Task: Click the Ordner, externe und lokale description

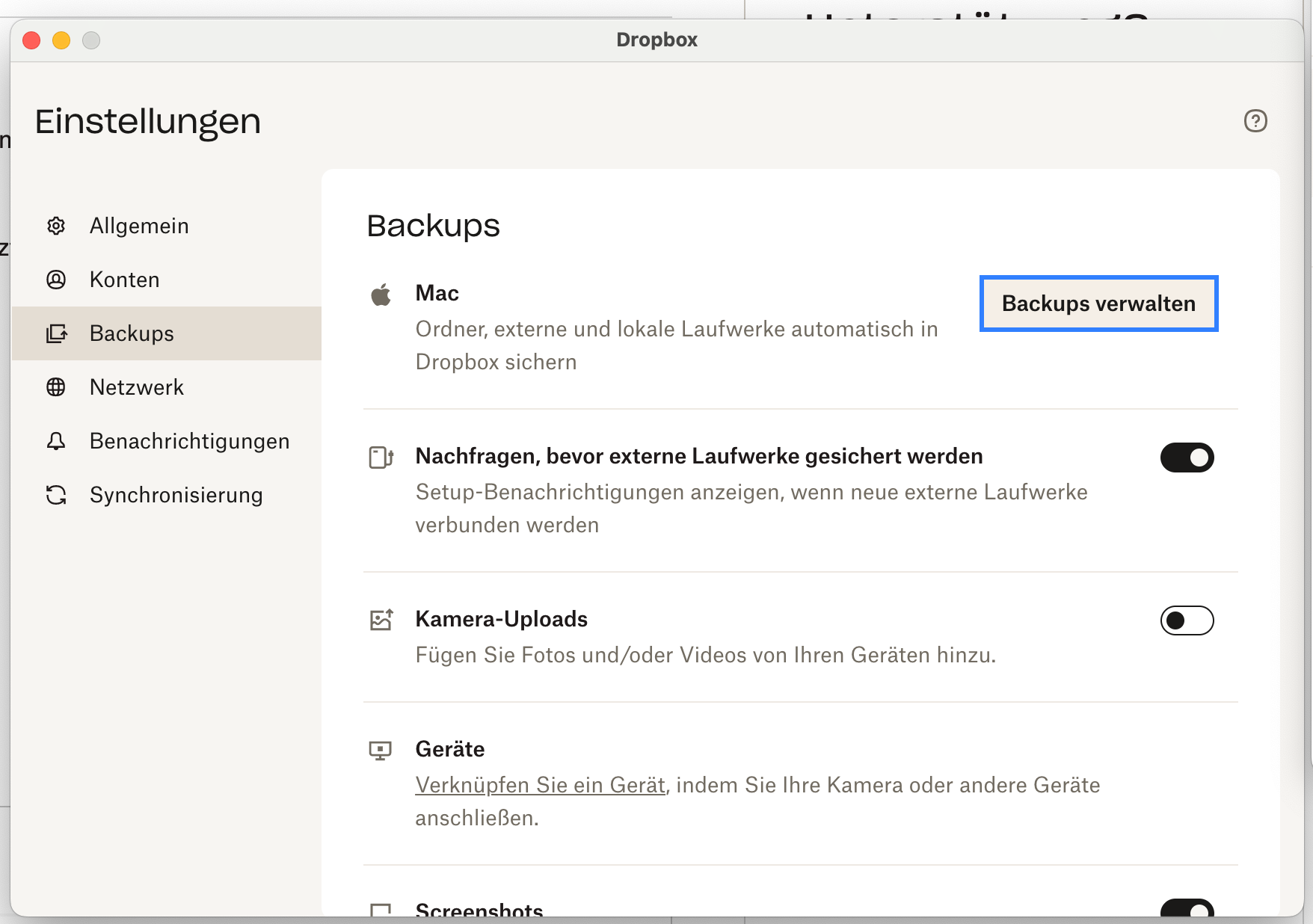Action: coord(677,345)
